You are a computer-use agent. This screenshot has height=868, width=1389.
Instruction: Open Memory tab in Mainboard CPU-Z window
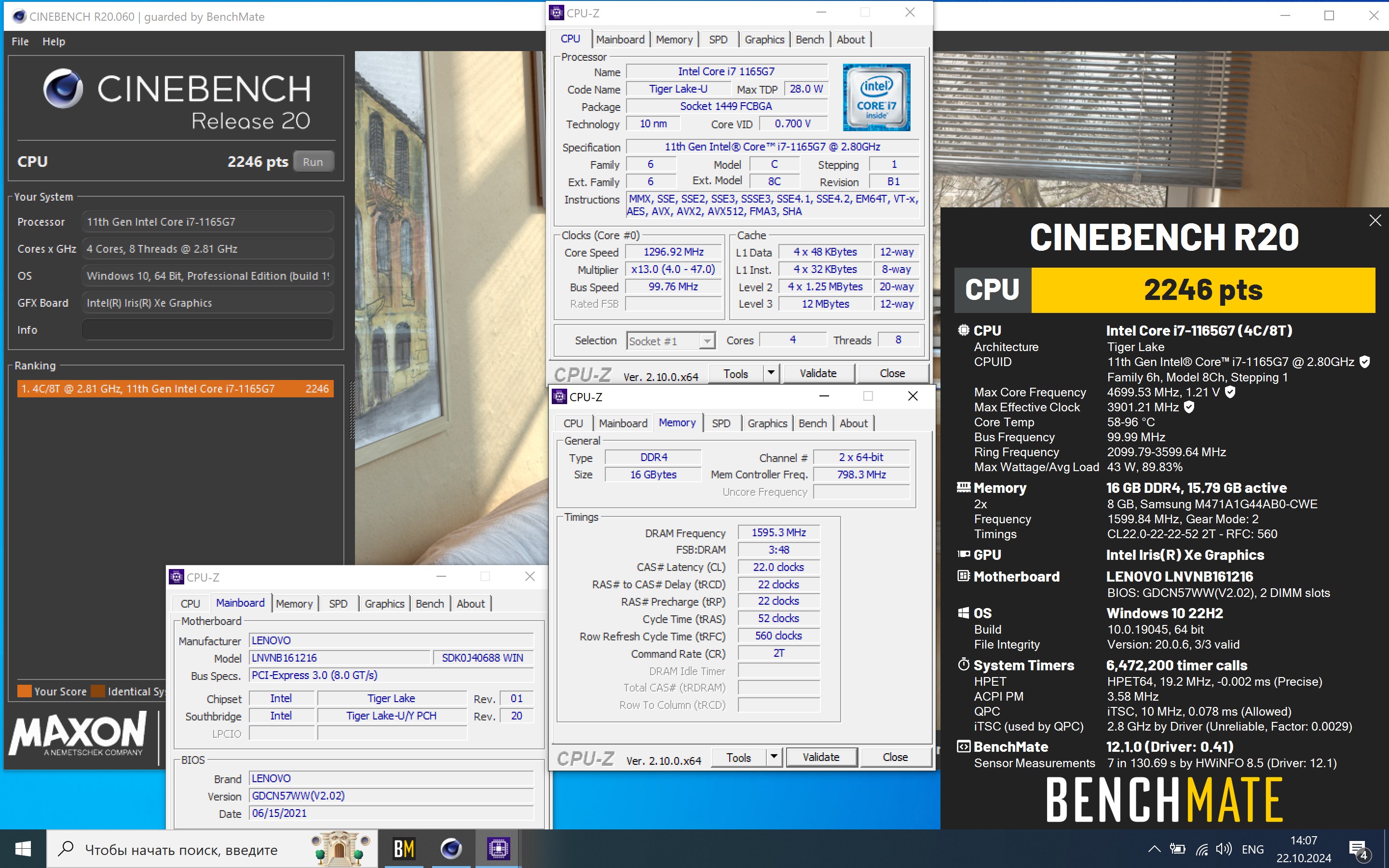coord(294,603)
